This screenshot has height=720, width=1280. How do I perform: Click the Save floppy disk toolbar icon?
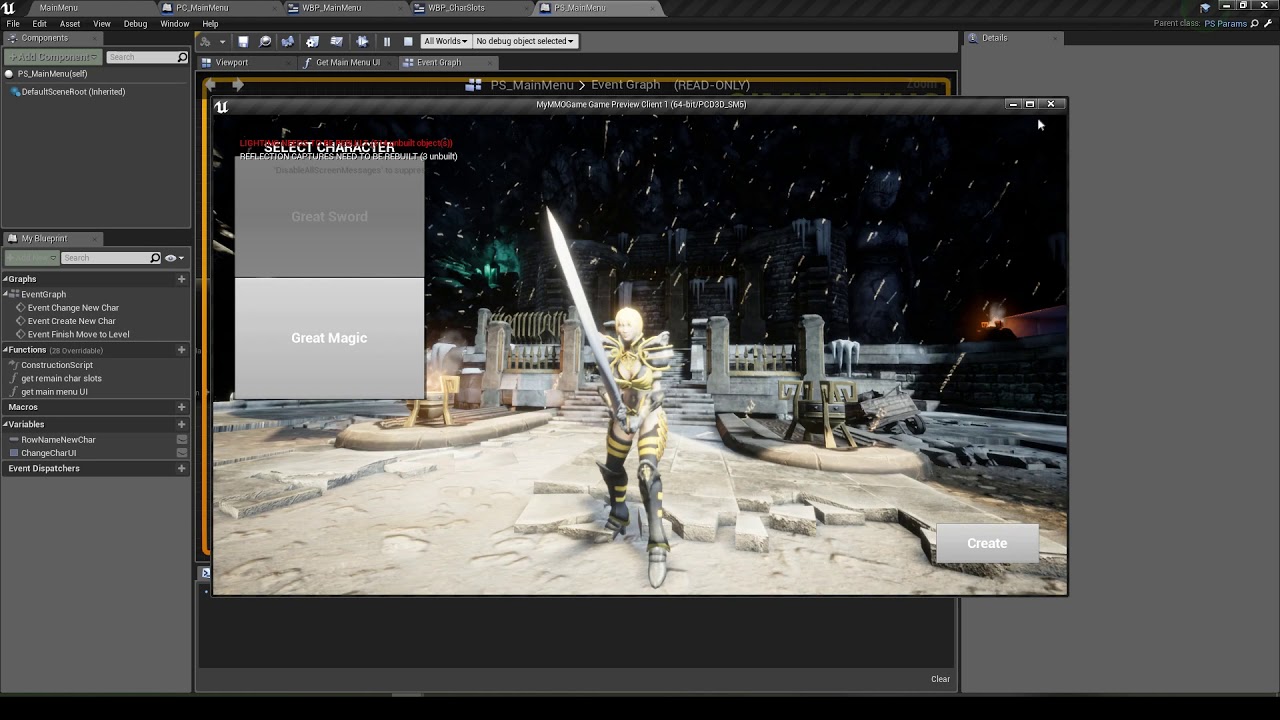(243, 41)
